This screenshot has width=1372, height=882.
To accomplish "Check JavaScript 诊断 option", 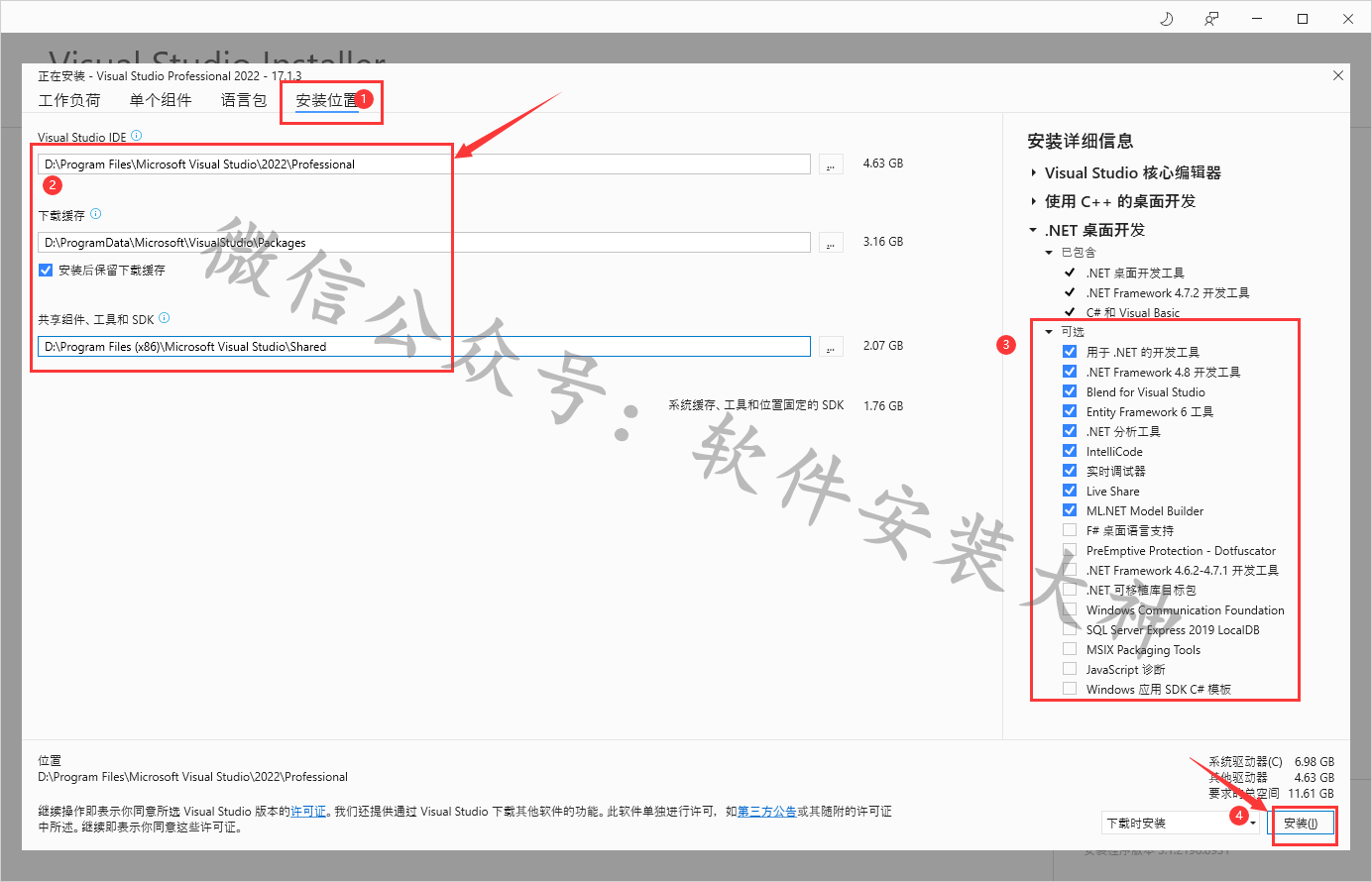I will click(1070, 669).
